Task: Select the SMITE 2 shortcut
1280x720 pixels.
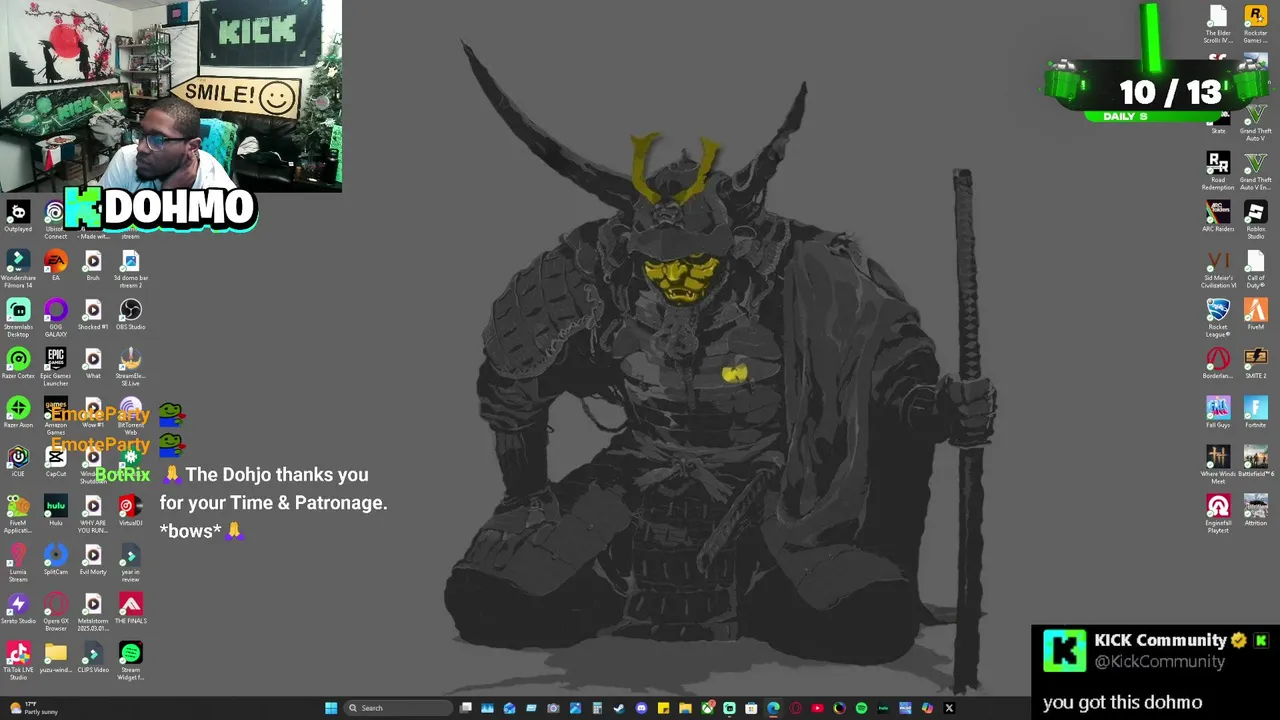Action: coord(1256,364)
